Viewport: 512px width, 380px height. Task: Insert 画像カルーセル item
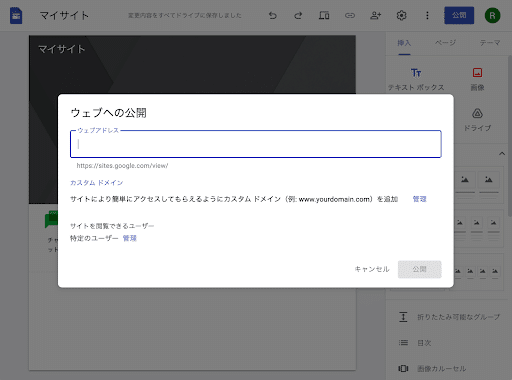point(432,368)
